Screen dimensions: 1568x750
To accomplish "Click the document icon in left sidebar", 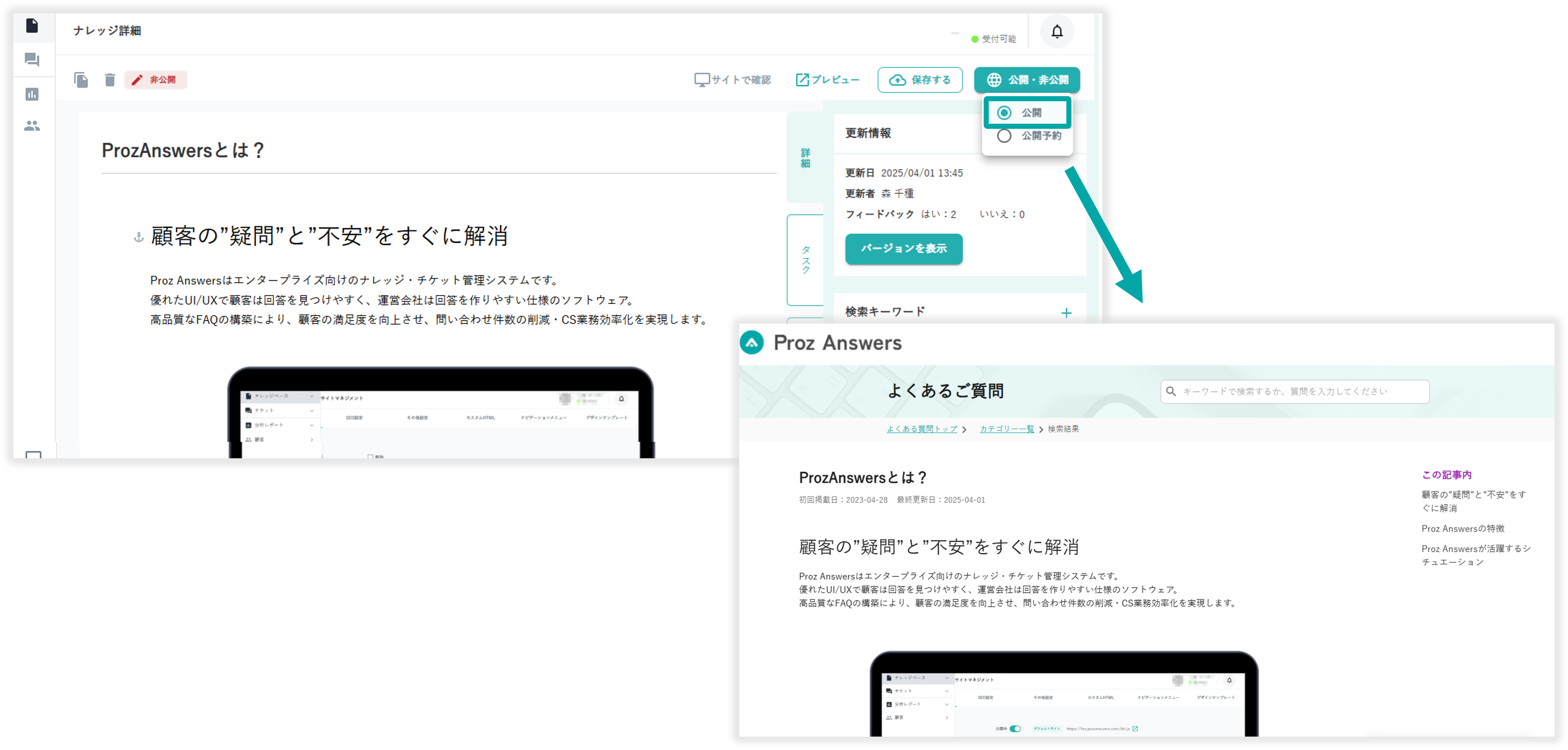I will coord(32,25).
